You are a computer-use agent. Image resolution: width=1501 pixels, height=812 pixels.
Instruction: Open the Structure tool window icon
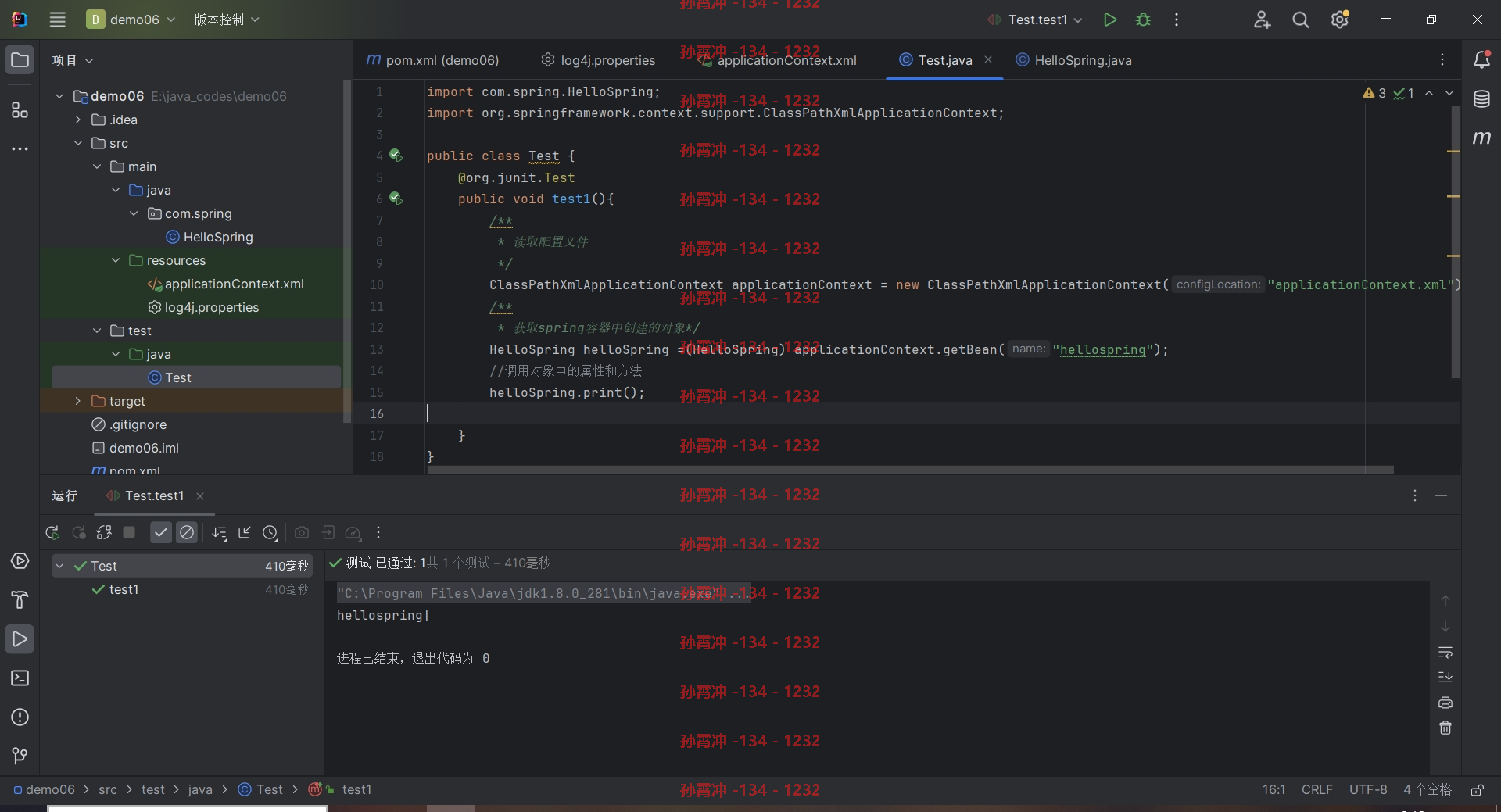[20, 110]
